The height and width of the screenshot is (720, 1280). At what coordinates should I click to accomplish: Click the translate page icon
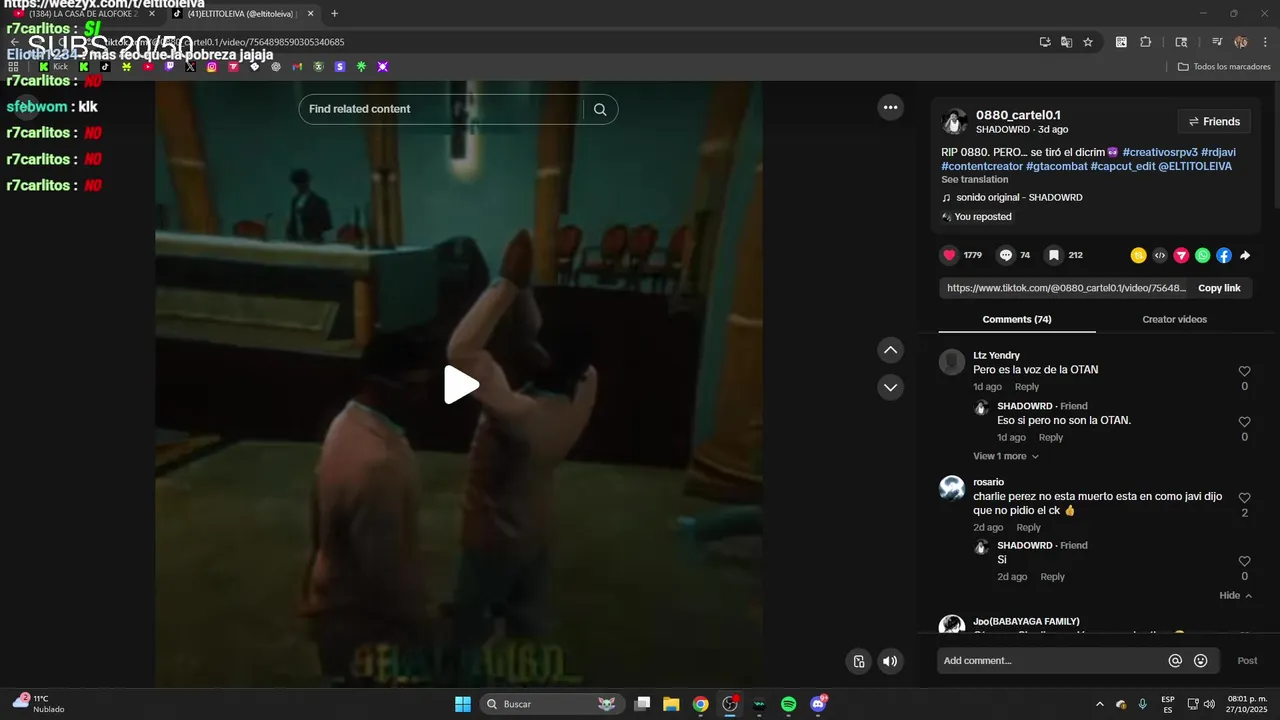click(1067, 42)
